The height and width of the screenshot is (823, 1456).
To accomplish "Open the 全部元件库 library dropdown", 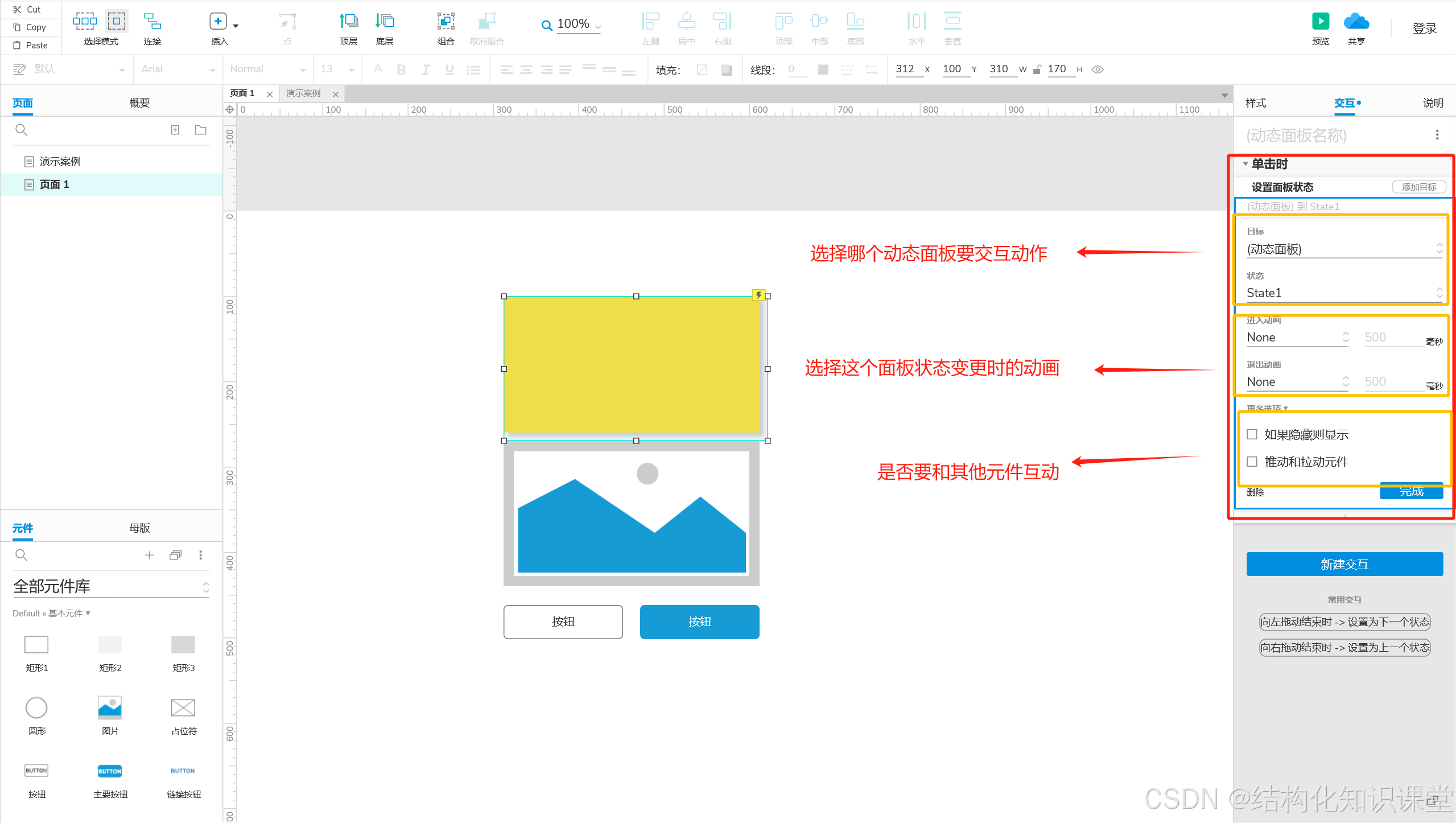I will (x=112, y=587).
